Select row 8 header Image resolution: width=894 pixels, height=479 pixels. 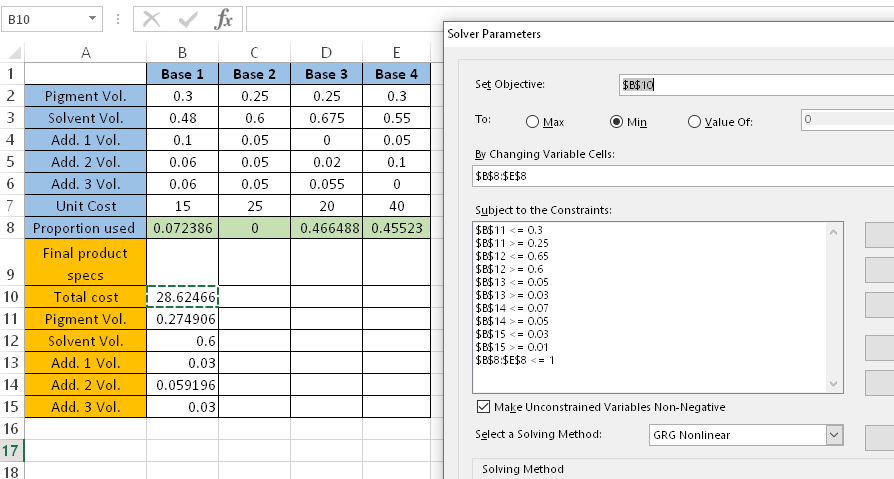[12, 228]
